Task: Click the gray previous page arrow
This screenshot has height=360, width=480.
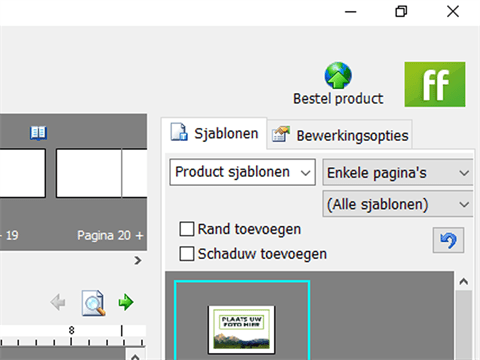Action: pos(58,302)
